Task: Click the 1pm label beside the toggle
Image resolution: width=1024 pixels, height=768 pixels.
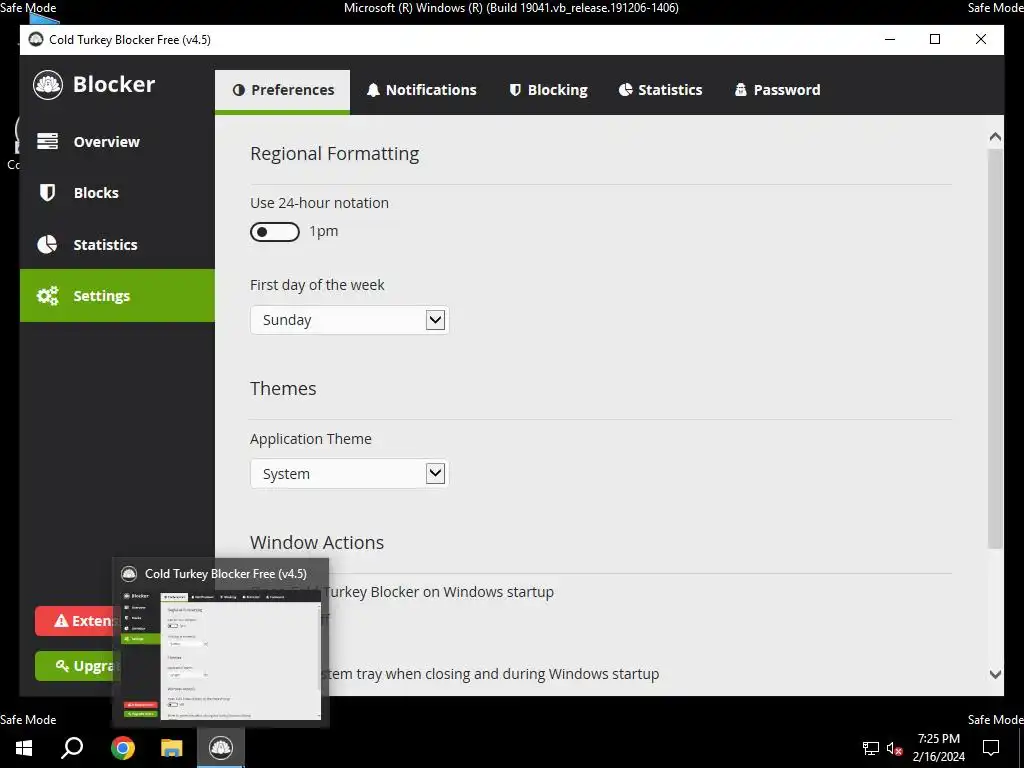Action: pos(323,231)
